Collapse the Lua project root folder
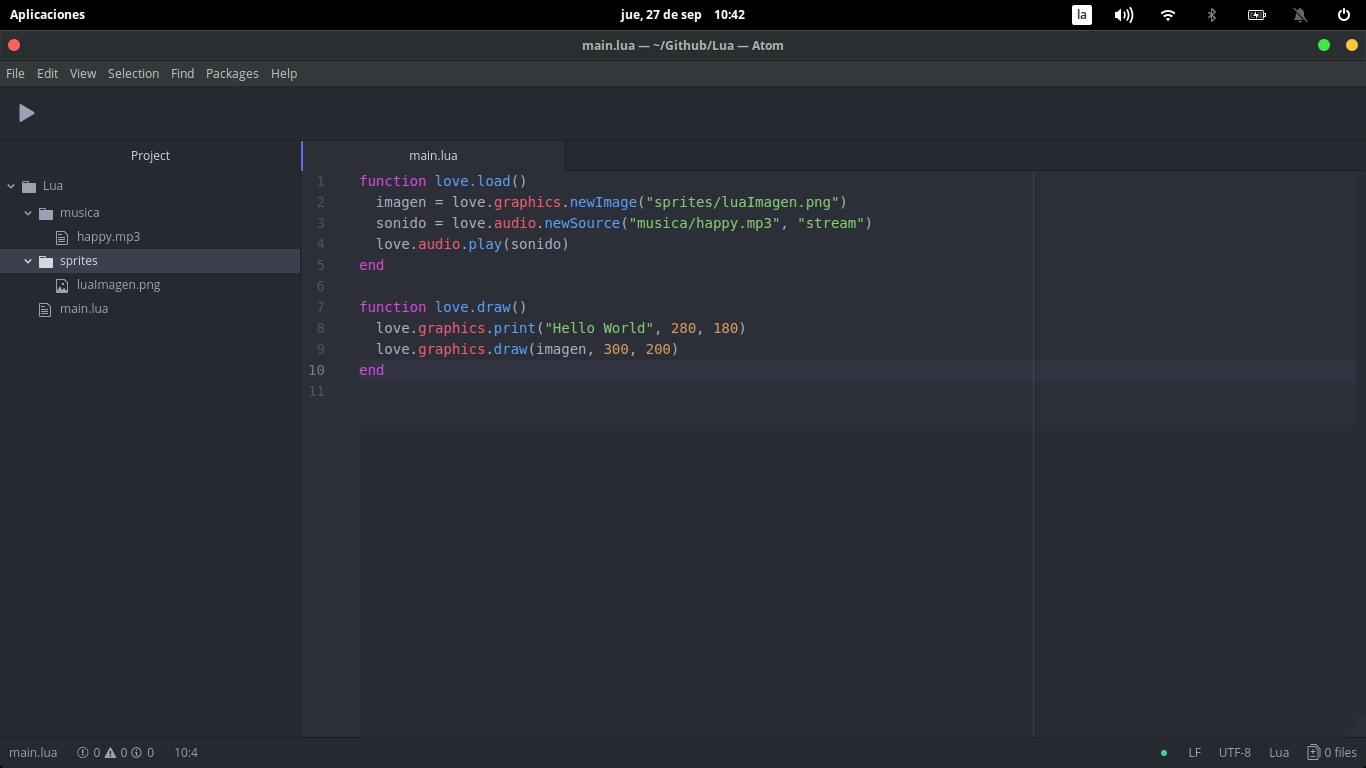 pyautogui.click(x=10, y=185)
